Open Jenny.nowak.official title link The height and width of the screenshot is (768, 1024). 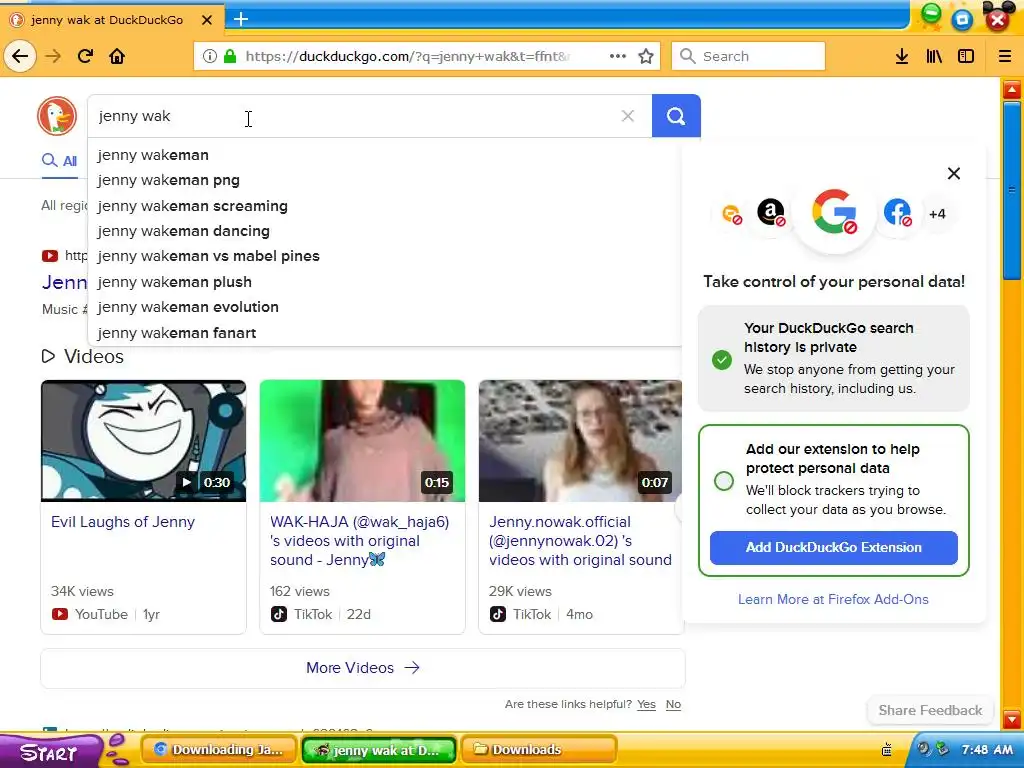[580, 541]
